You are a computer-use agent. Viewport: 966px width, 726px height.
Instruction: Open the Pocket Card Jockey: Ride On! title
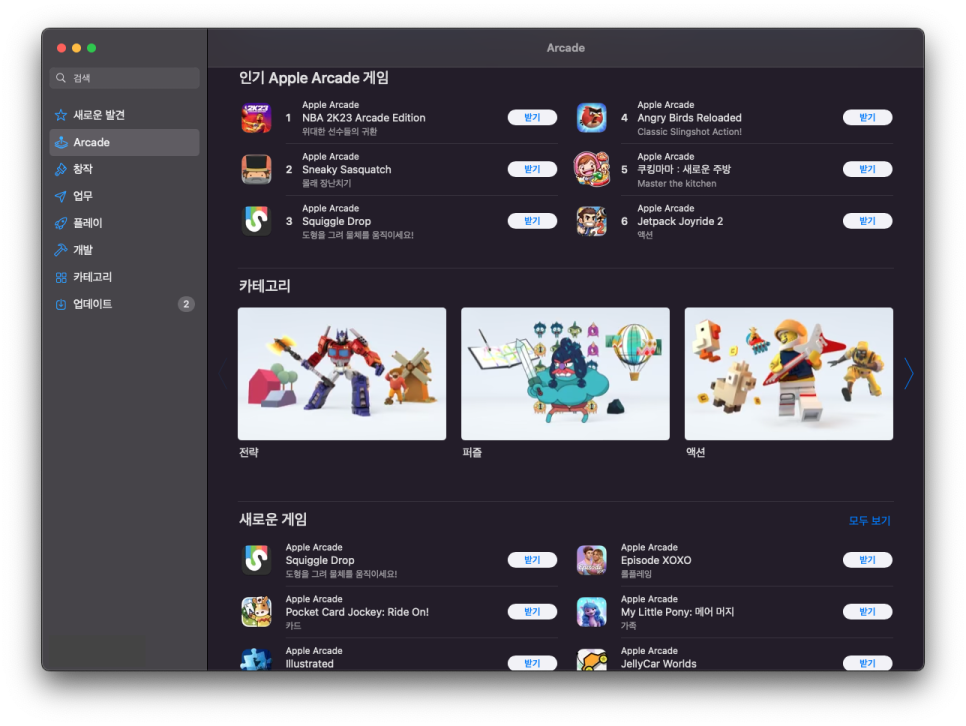pos(357,612)
